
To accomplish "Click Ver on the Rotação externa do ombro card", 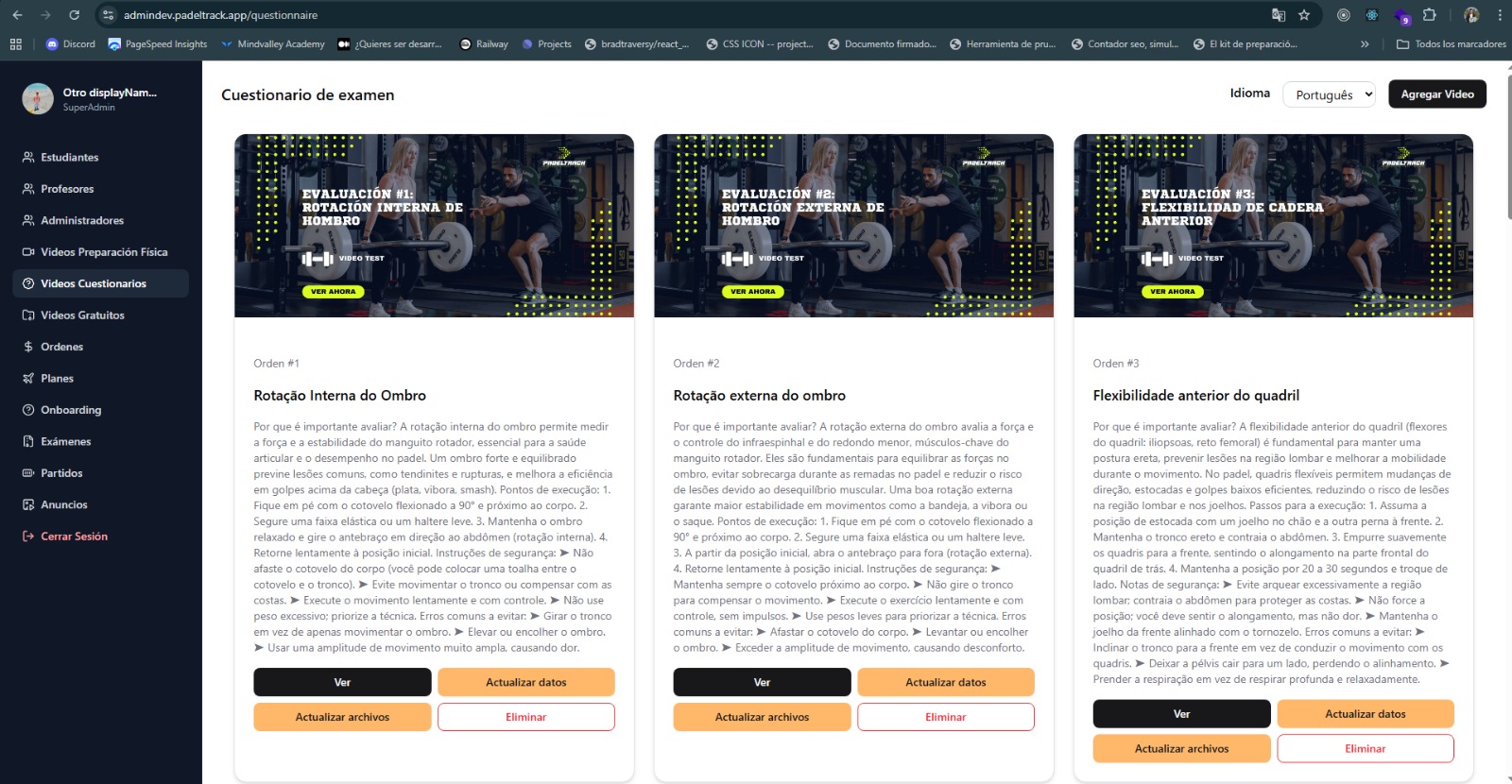I will click(762, 682).
